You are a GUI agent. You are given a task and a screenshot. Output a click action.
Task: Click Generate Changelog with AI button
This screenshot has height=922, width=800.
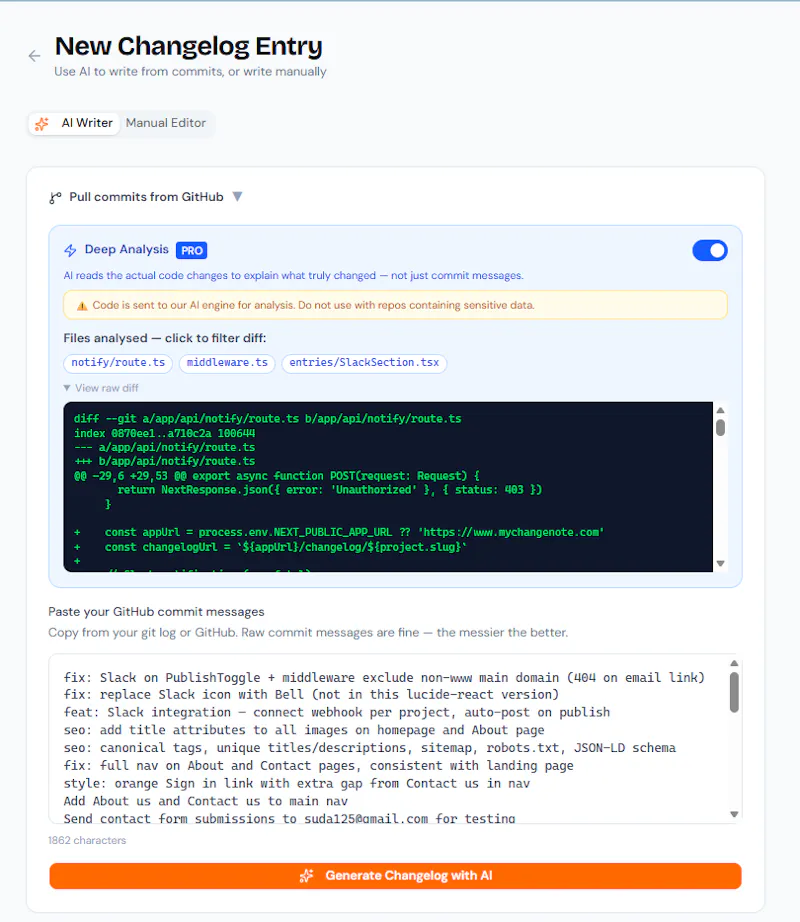pos(395,876)
